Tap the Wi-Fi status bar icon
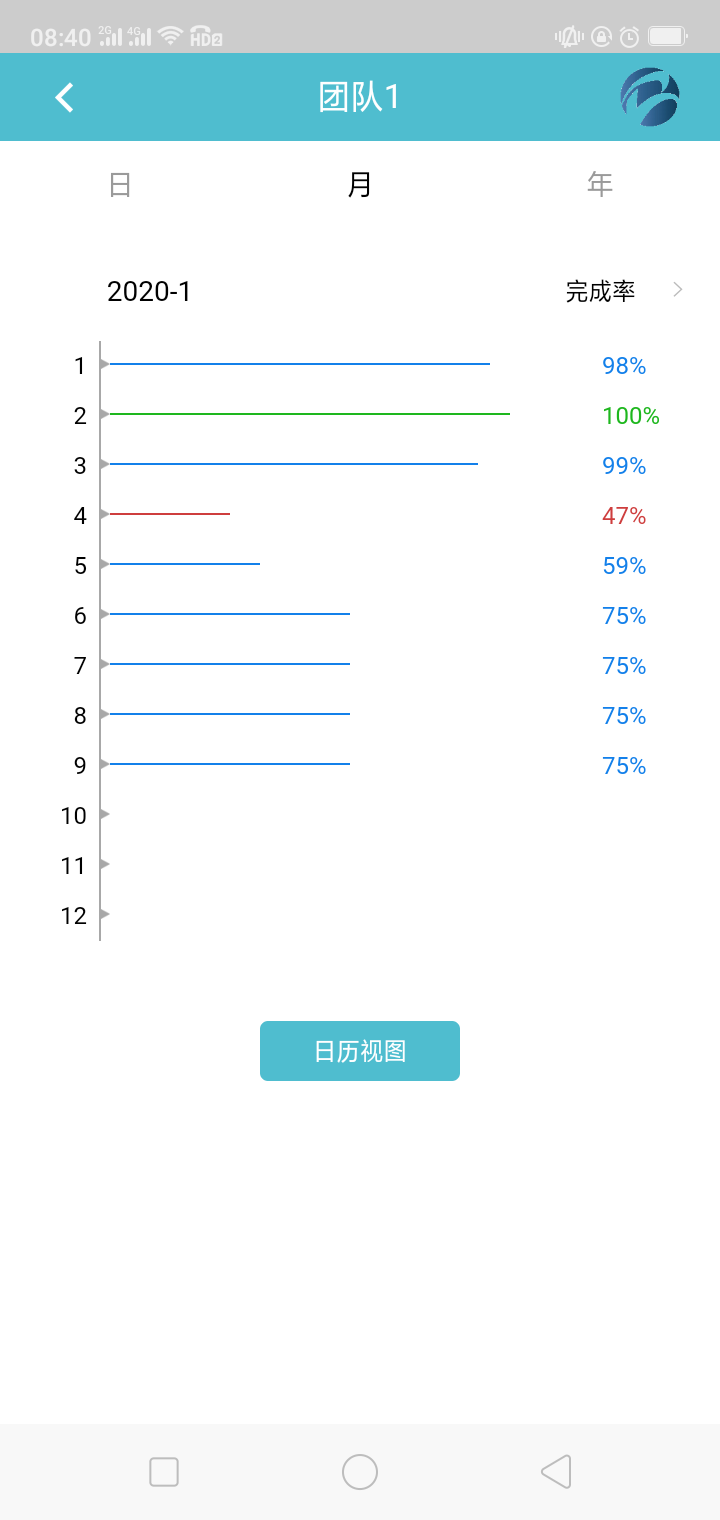720x1520 pixels. (x=171, y=36)
